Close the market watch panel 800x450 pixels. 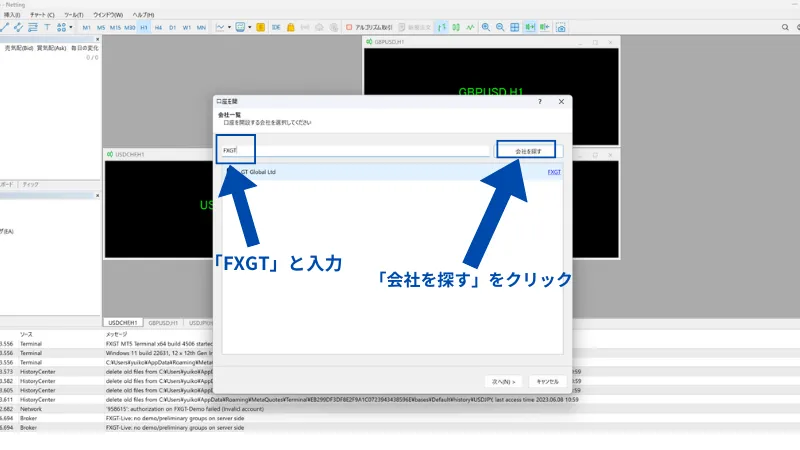tap(97, 39)
